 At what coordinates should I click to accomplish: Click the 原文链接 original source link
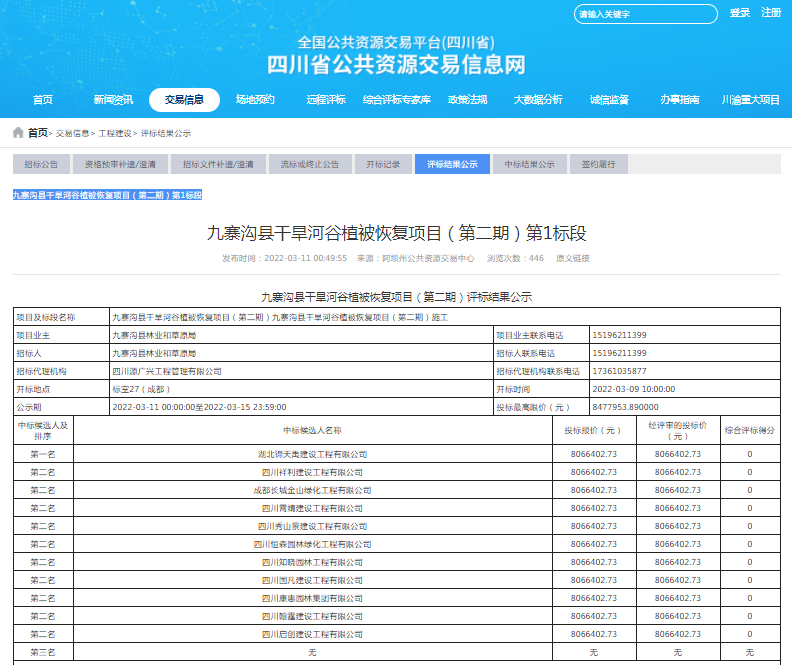573,258
